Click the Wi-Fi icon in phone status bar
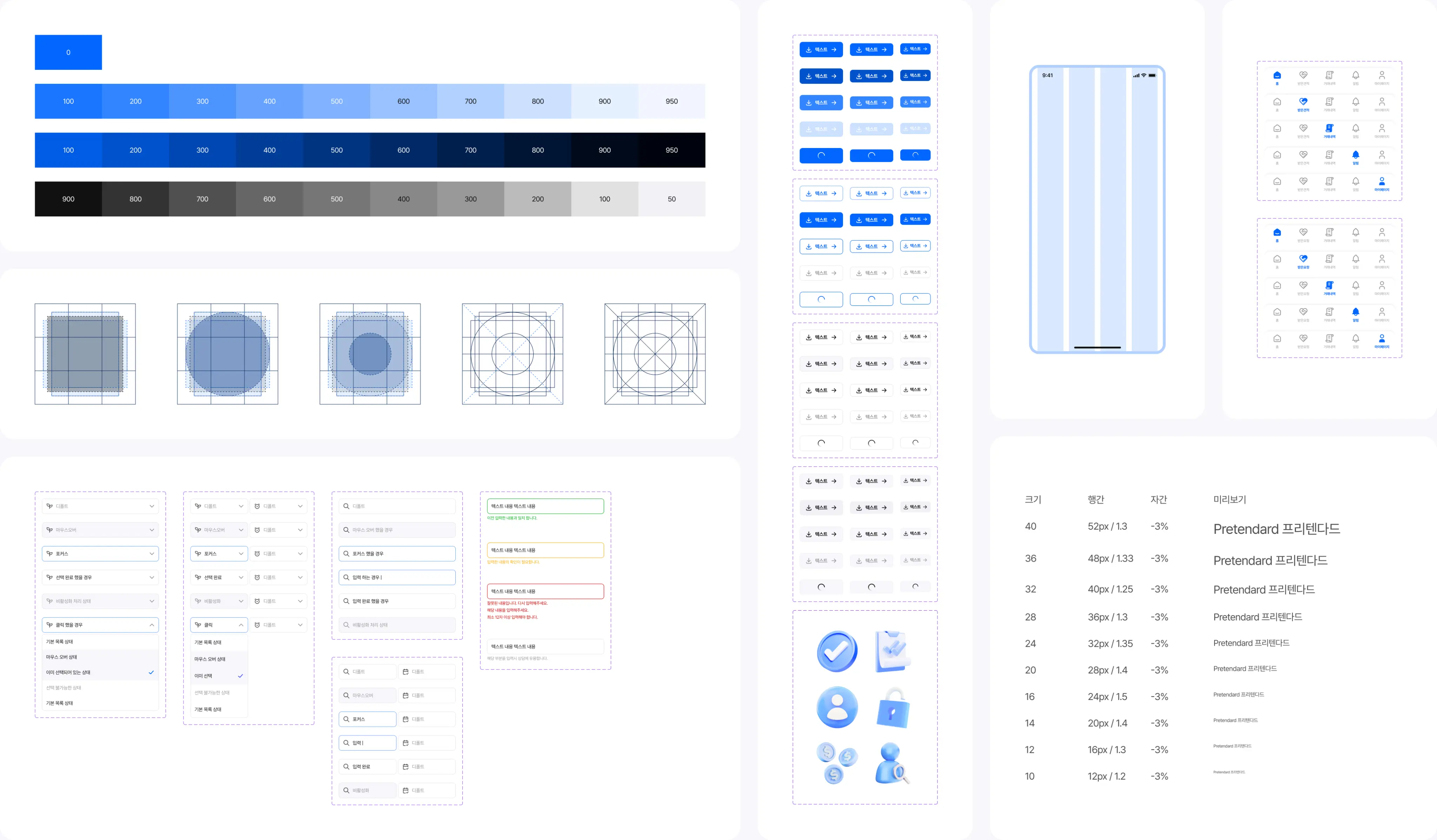Screen dimensions: 1437x840 click(x=1143, y=75)
